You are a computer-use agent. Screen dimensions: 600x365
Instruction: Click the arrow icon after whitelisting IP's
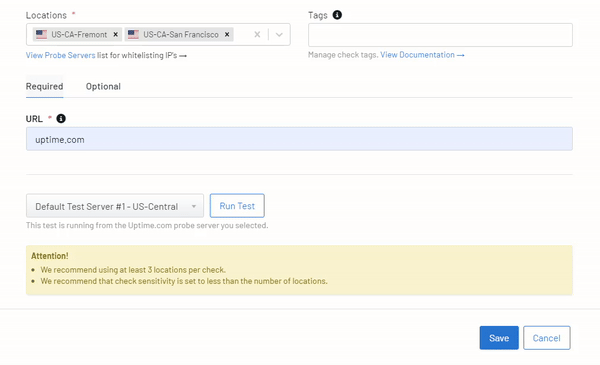coord(183,56)
